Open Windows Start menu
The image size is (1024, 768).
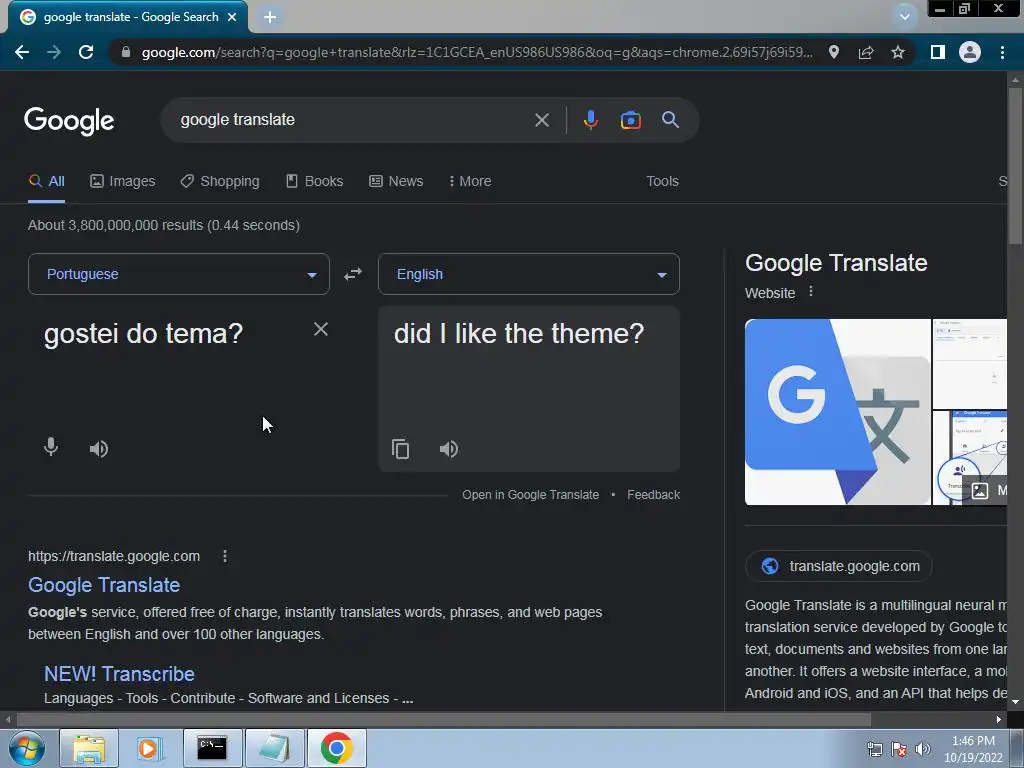point(26,748)
